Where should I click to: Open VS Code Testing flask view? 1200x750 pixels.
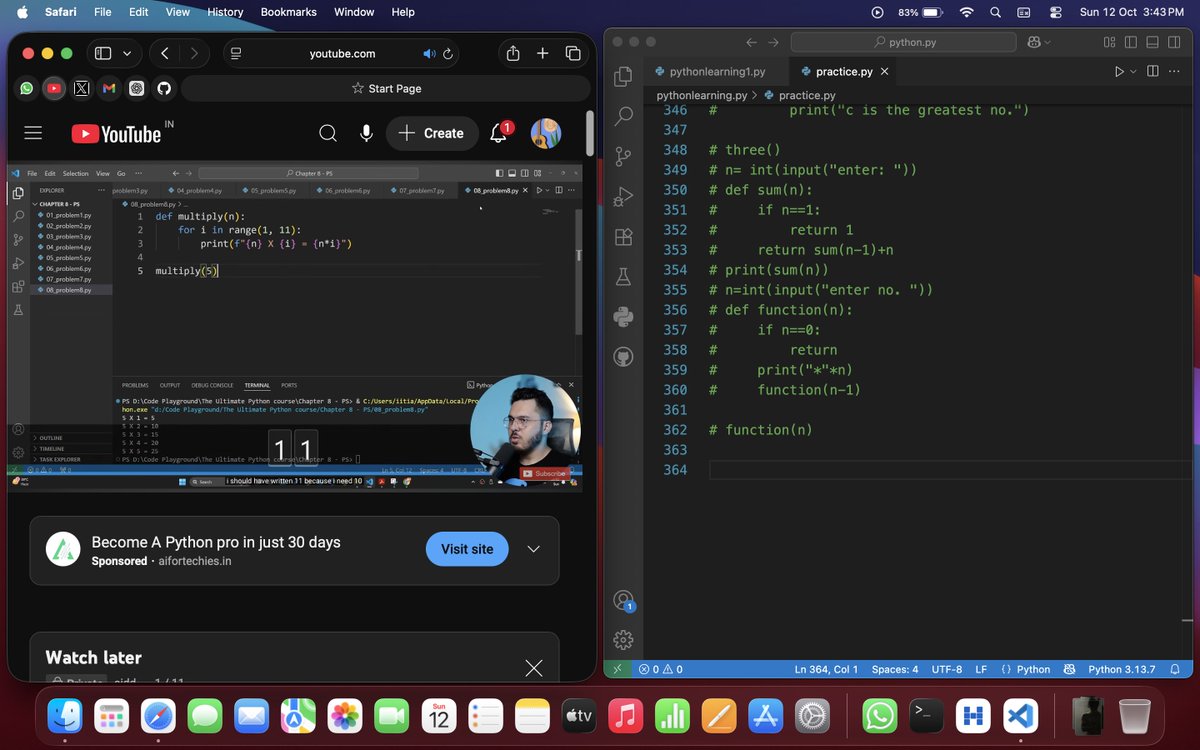(623, 276)
